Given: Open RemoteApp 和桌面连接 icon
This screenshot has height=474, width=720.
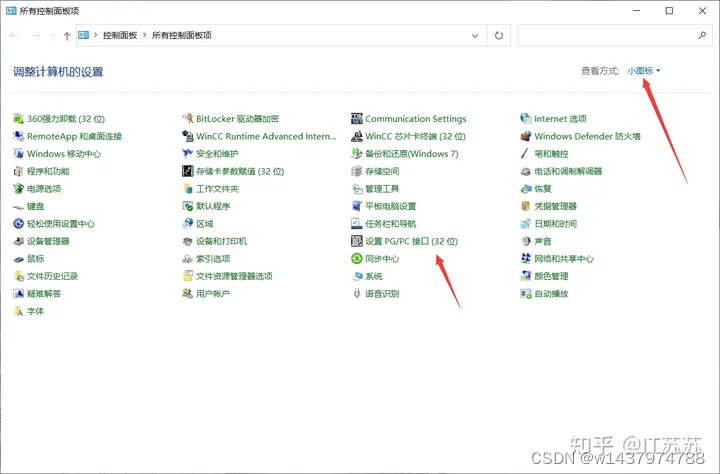Looking at the screenshot, I should [x=18, y=136].
